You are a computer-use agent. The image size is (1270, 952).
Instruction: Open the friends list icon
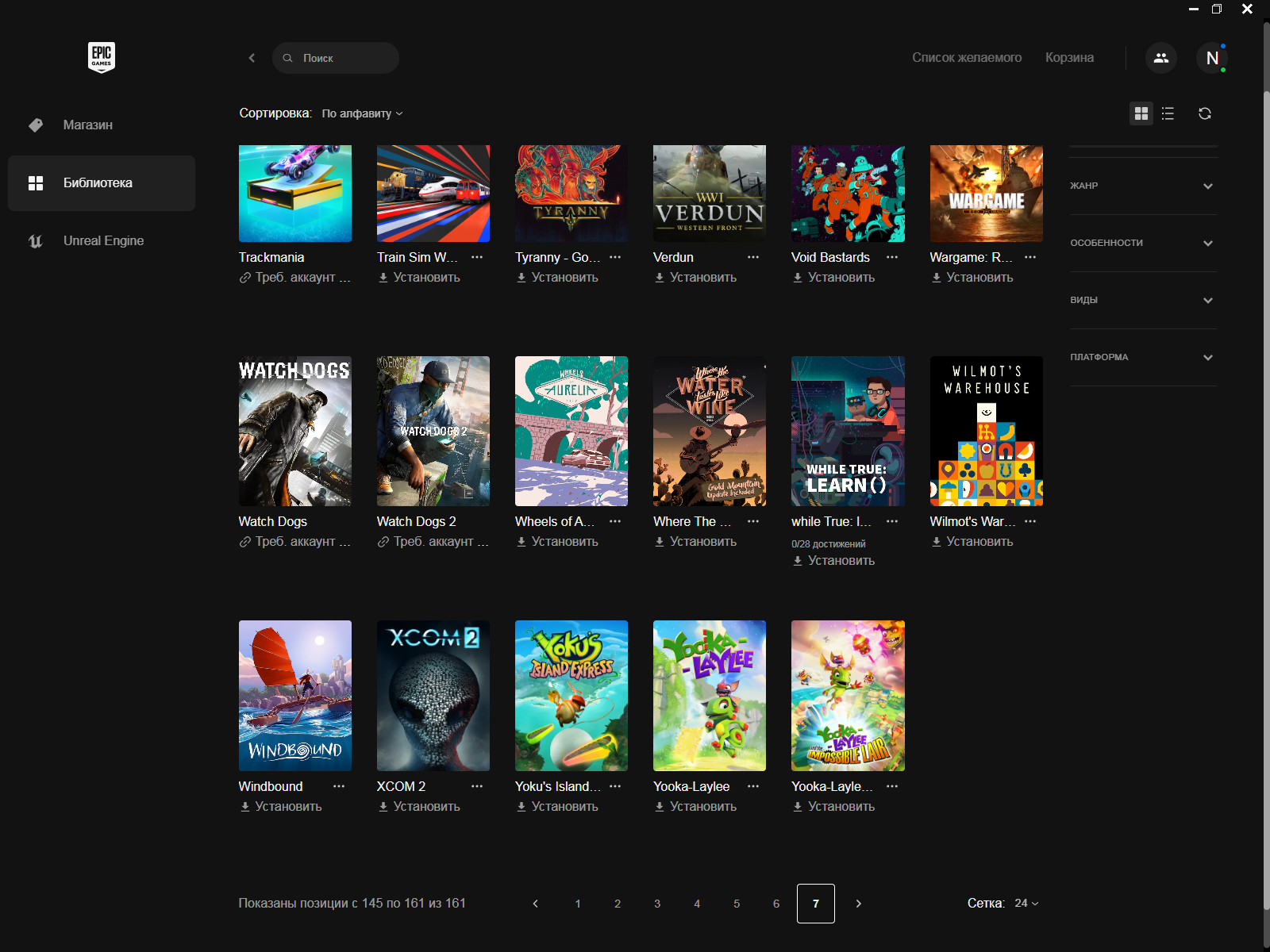(1160, 58)
